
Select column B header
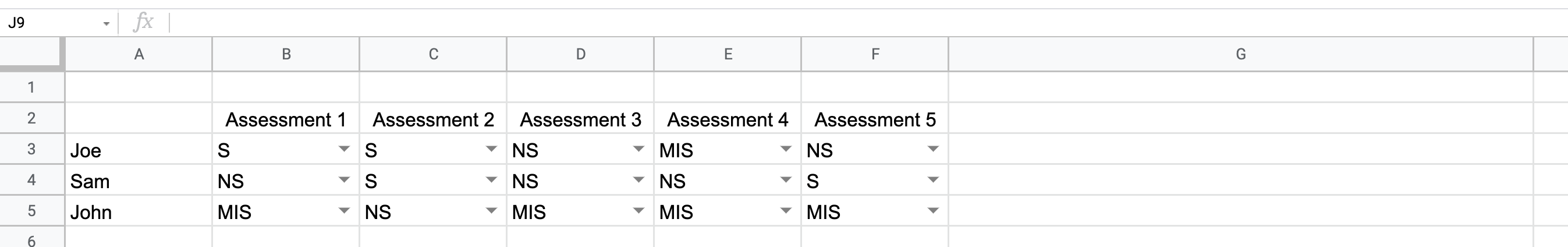point(286,54)
